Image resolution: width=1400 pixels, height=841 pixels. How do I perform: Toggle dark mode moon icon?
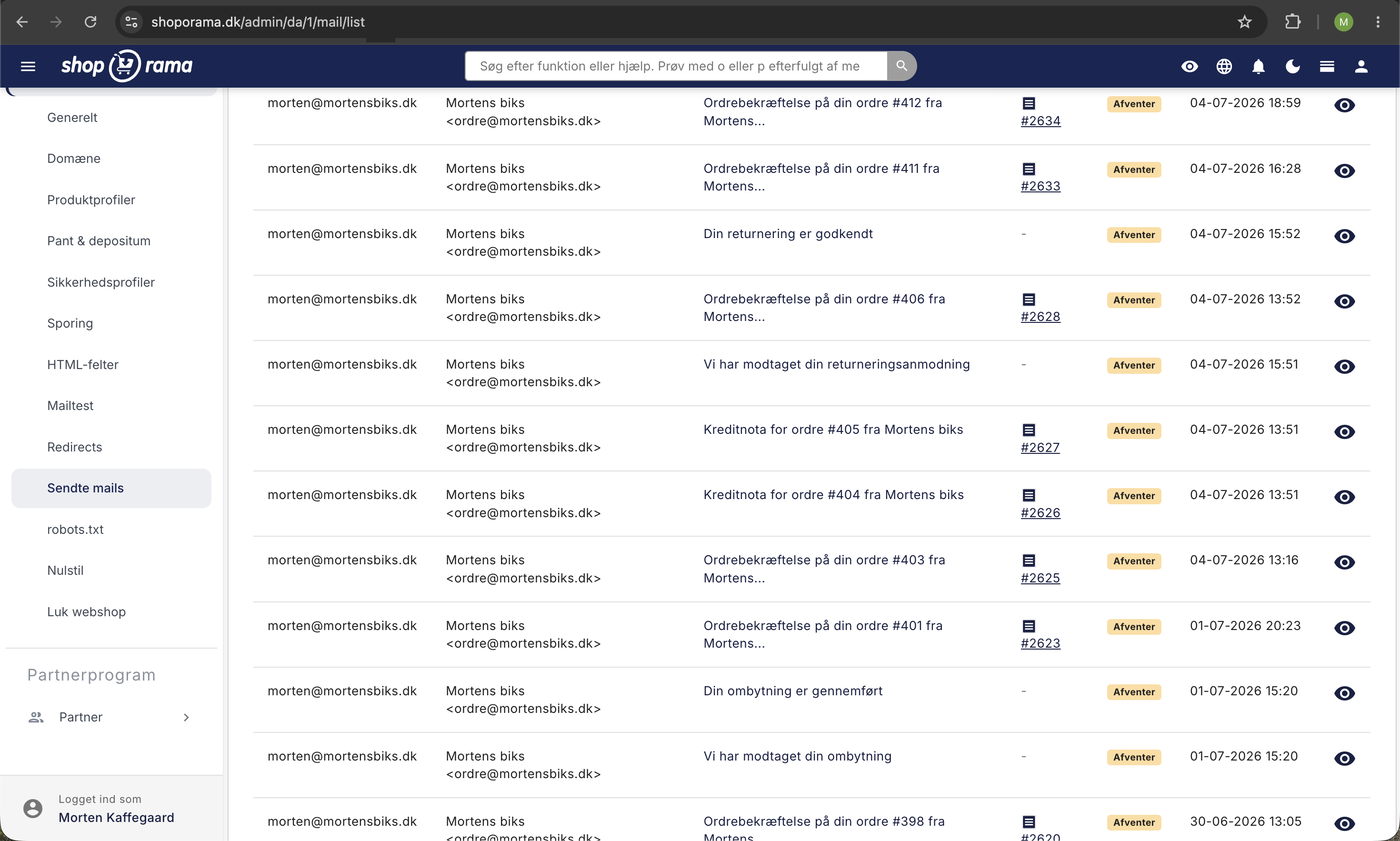point(1293,66)
